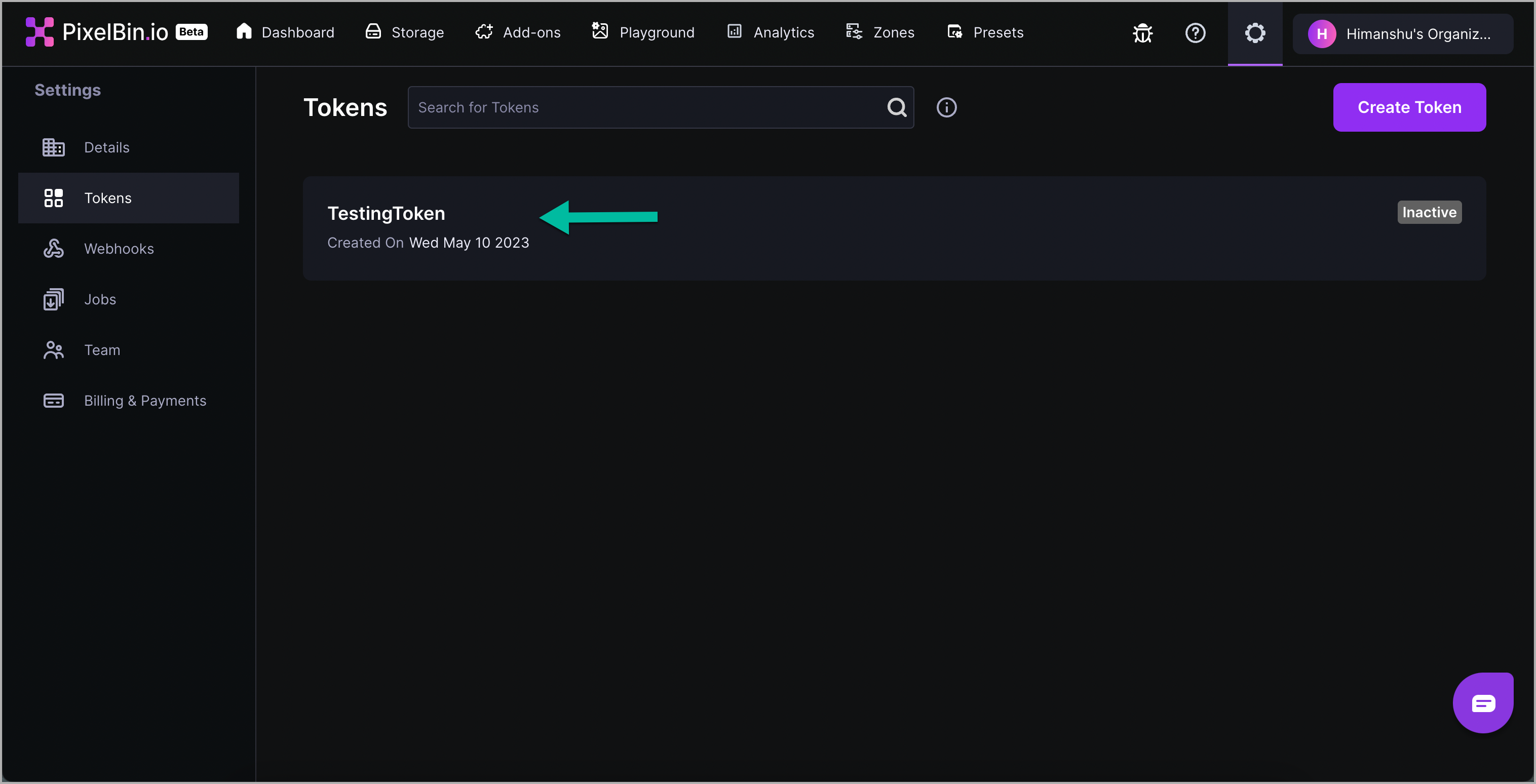
Task: Click the search input field for Tokens
Action: tap(660, 107)
